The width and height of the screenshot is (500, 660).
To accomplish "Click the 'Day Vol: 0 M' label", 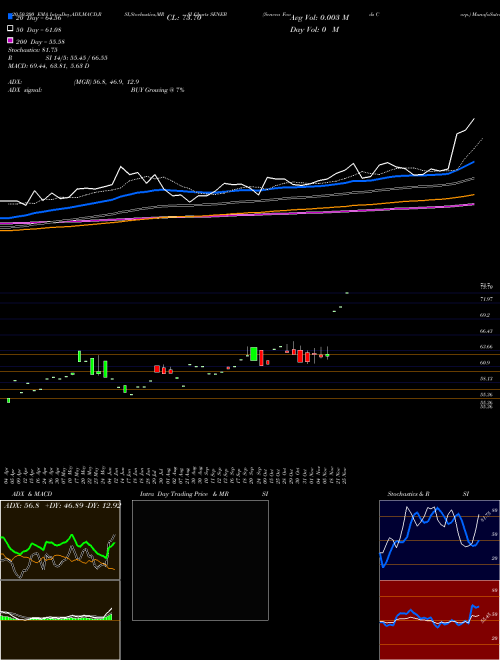I will pos(314,29).
